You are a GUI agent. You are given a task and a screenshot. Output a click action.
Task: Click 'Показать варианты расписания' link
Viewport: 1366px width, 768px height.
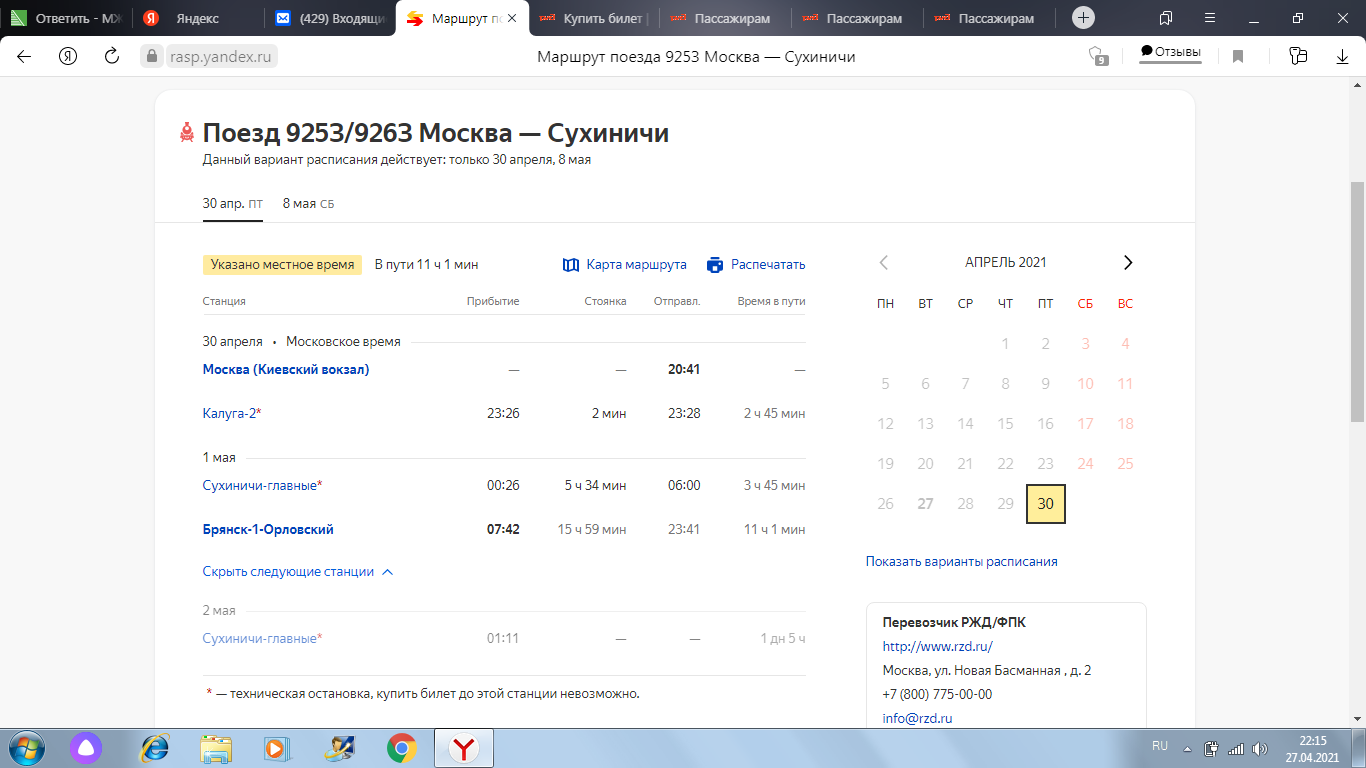tap(961, 562)
